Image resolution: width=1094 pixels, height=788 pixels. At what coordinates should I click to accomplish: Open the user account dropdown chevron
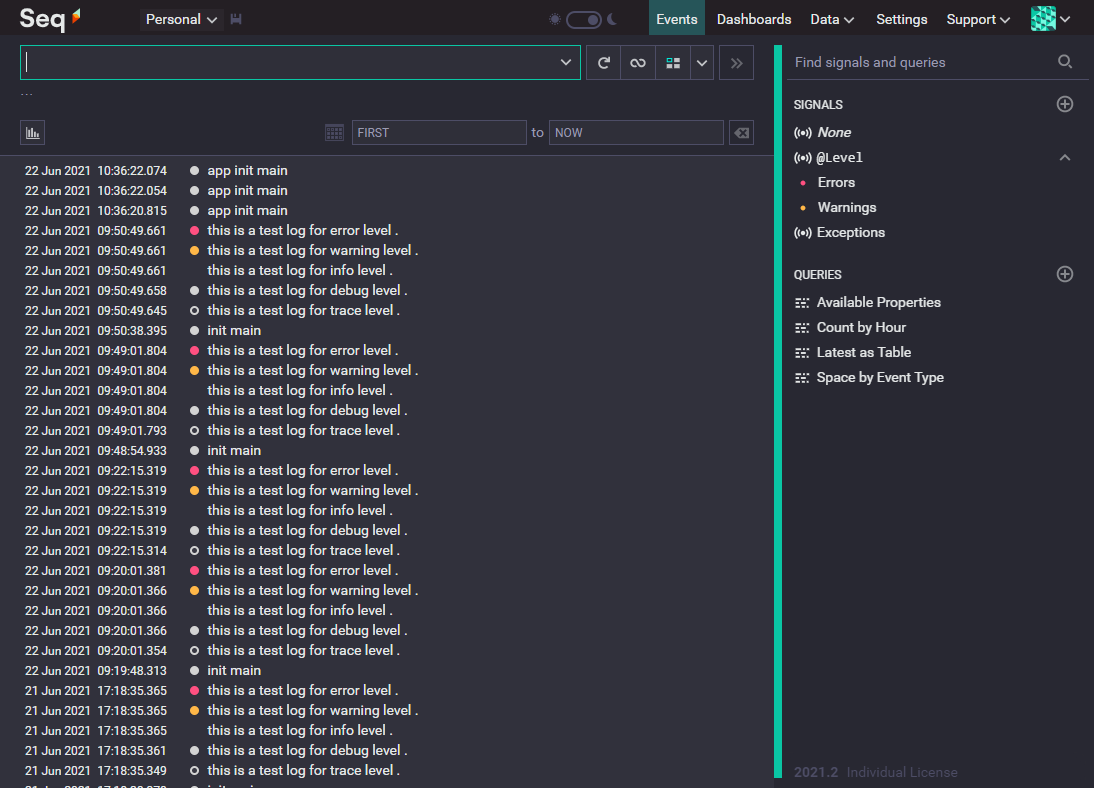(1065, 20)
